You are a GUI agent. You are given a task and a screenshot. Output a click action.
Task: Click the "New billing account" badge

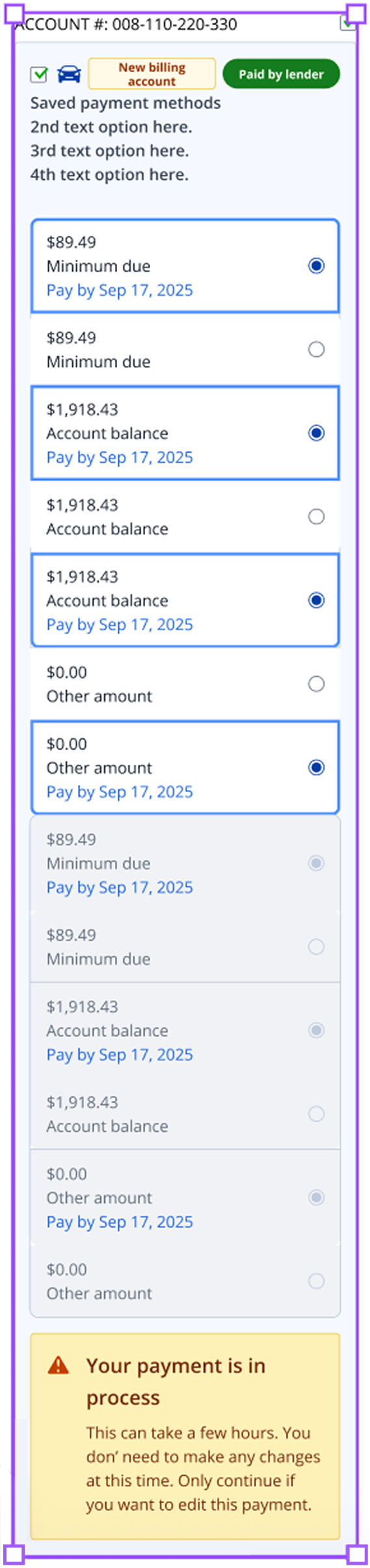(x=152, y=74)
